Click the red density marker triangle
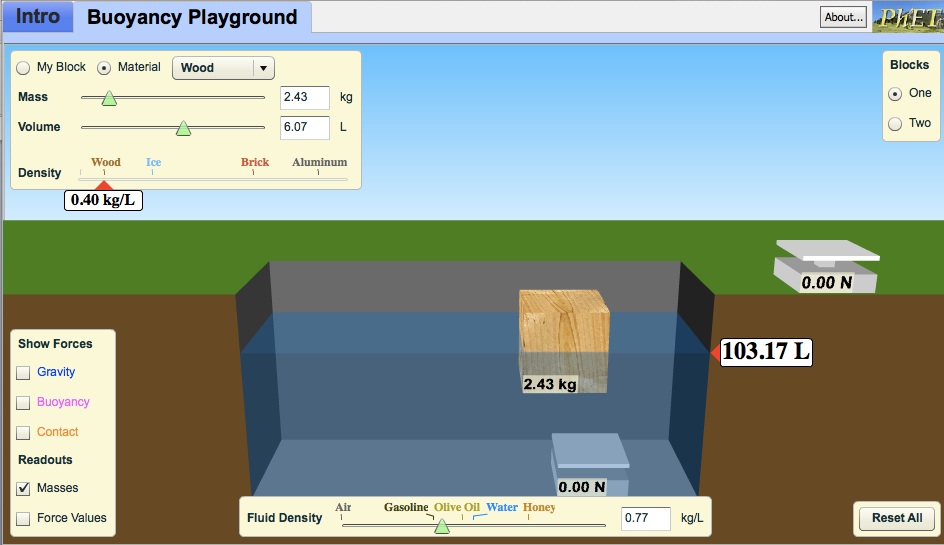 click(x=104, y=185)
